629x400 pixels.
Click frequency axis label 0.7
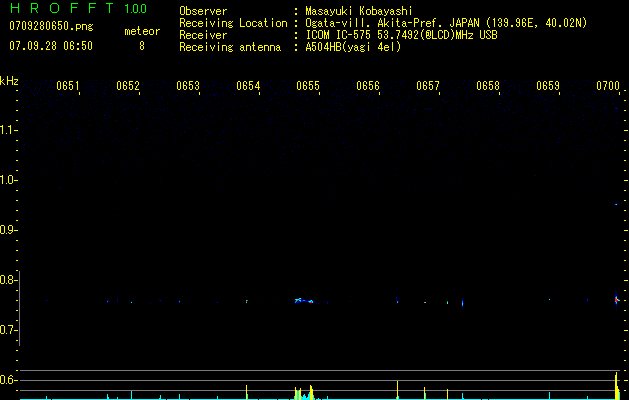7,330
